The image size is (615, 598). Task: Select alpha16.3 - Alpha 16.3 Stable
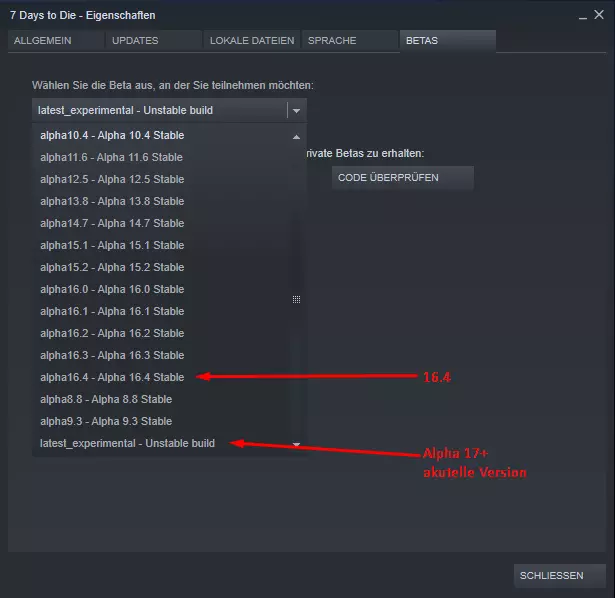tap(162, 355)
